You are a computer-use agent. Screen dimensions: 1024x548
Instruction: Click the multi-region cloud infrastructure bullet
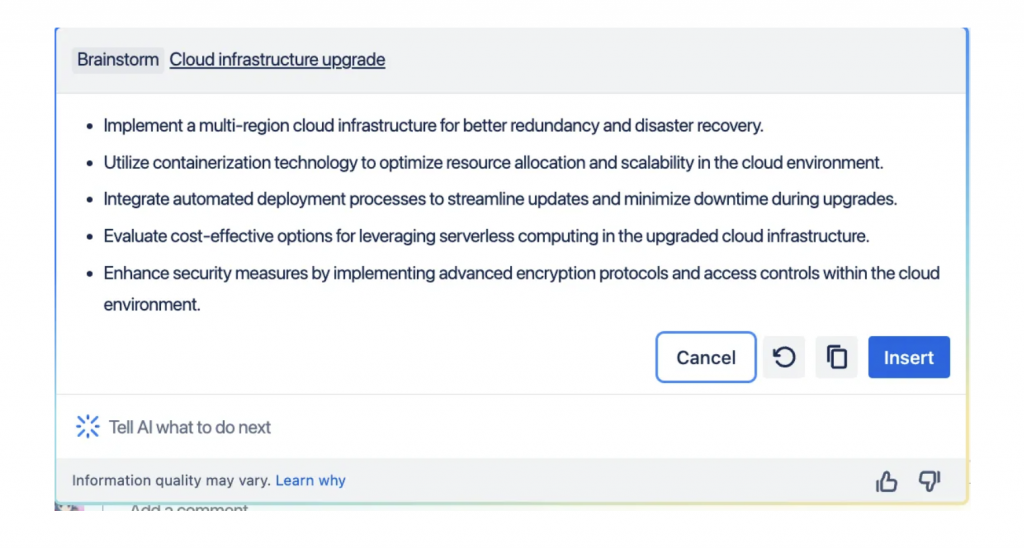tap(433, 126)
